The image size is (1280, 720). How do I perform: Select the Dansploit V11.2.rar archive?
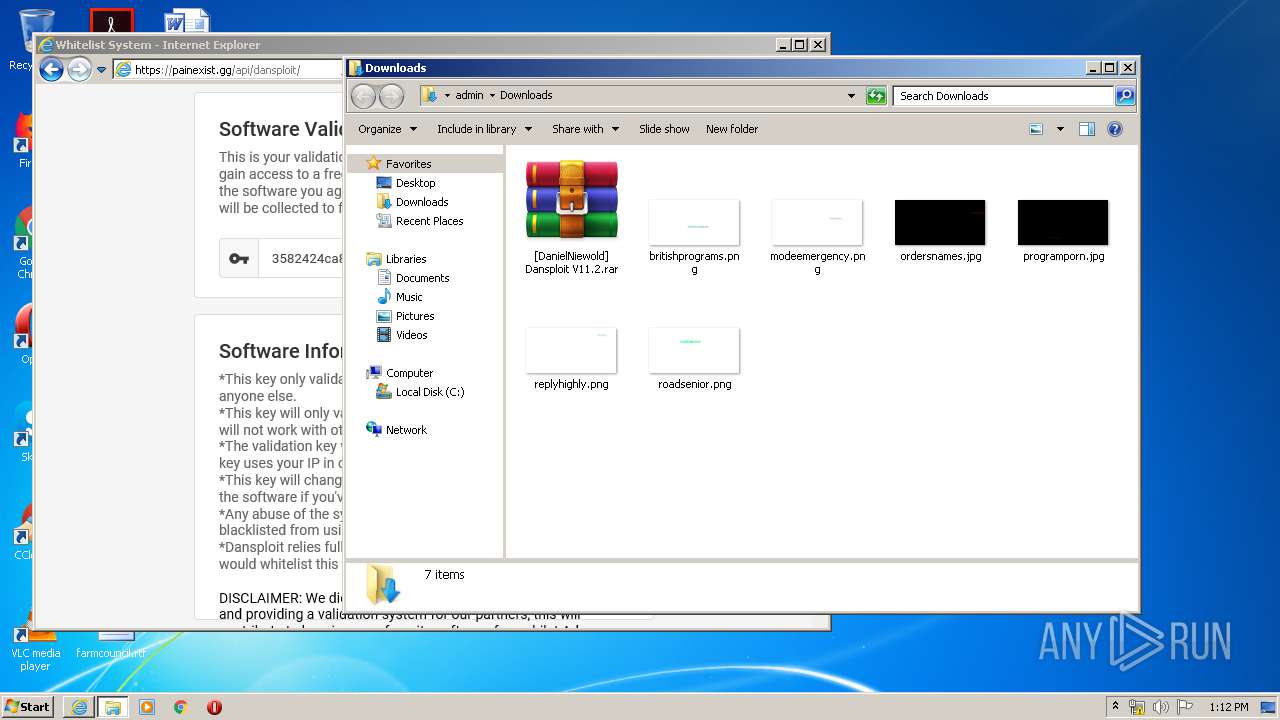[x=571, y=218]
